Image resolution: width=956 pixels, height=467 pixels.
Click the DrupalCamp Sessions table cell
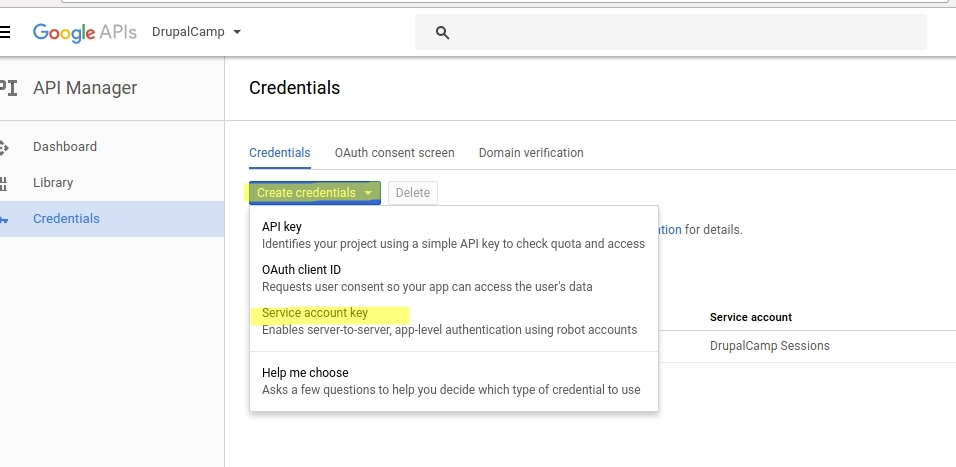point(769,346)
